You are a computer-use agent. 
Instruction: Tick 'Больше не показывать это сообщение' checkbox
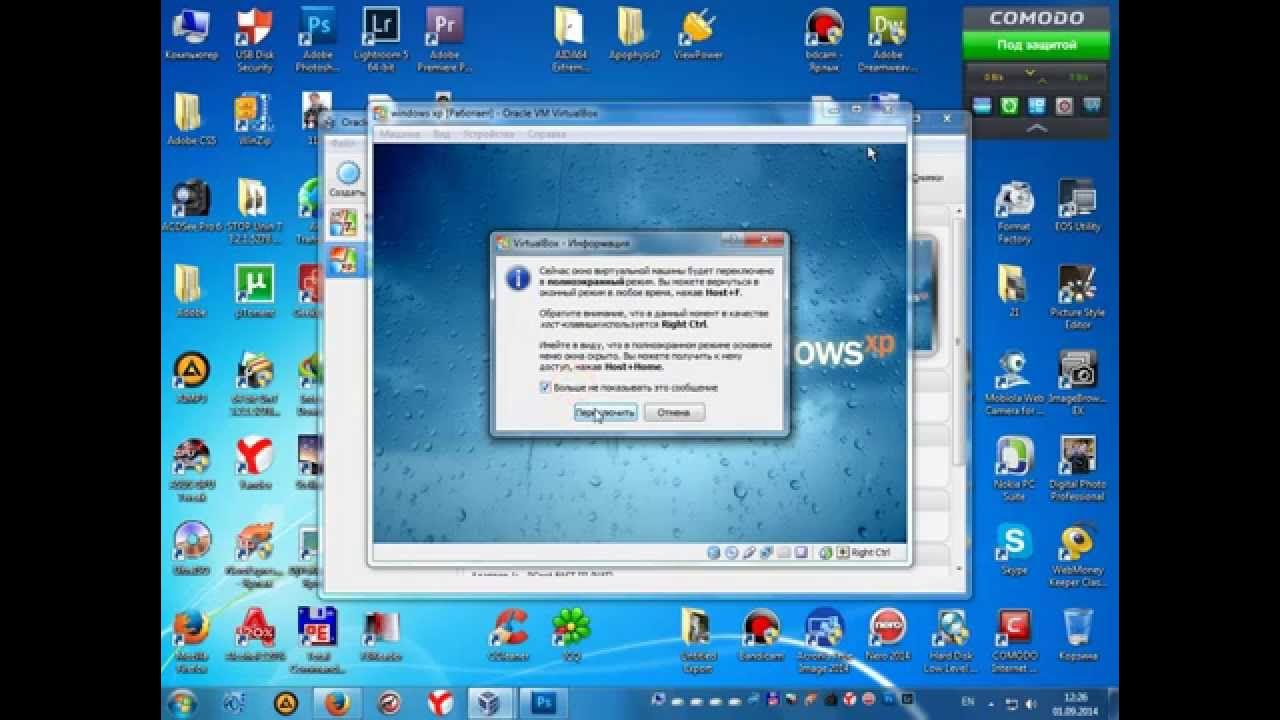coord(545,387)
